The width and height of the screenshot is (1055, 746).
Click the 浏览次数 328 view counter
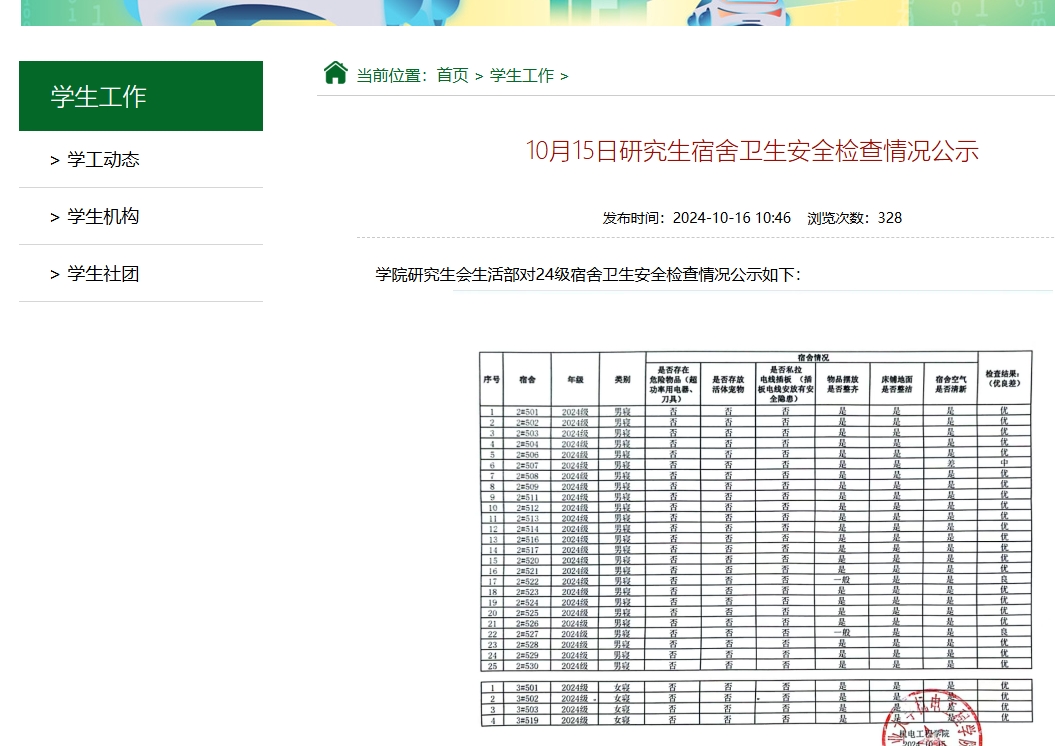[x=854, y=218]
